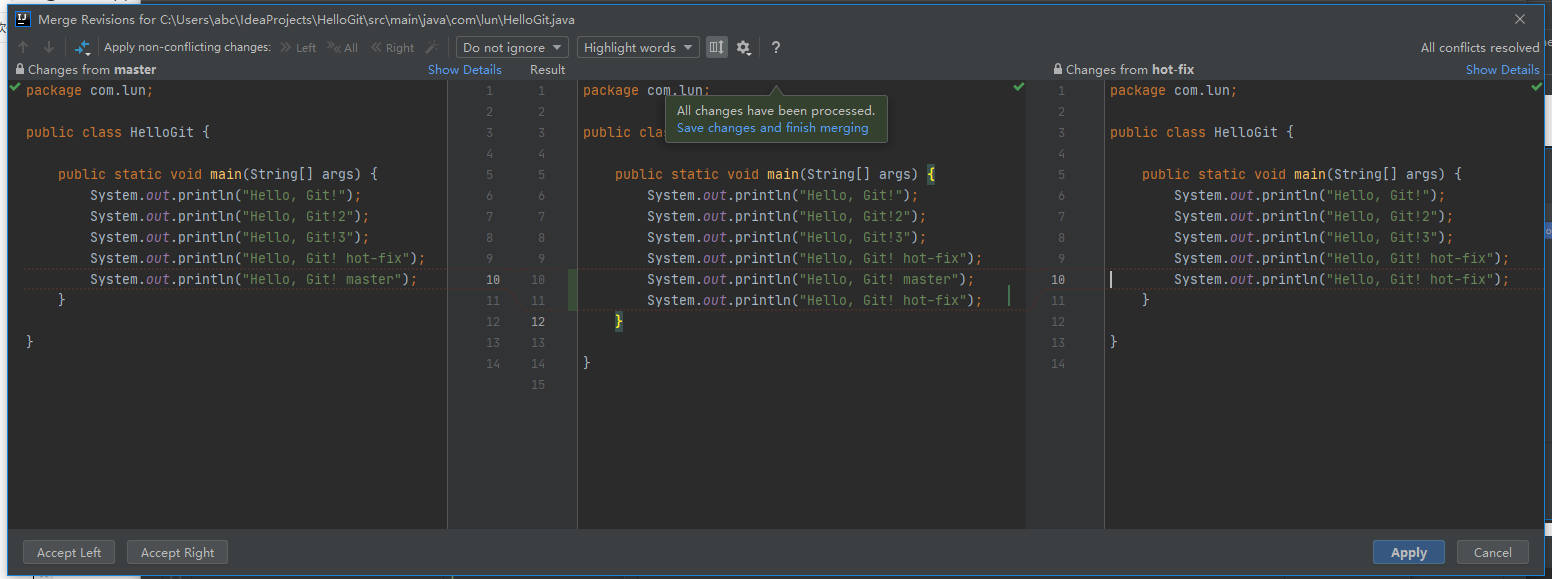Viewport: 1552px width, 579px height.
Task: Click 'Save changes and finish merging' link
Action: [x=772, y=128]
